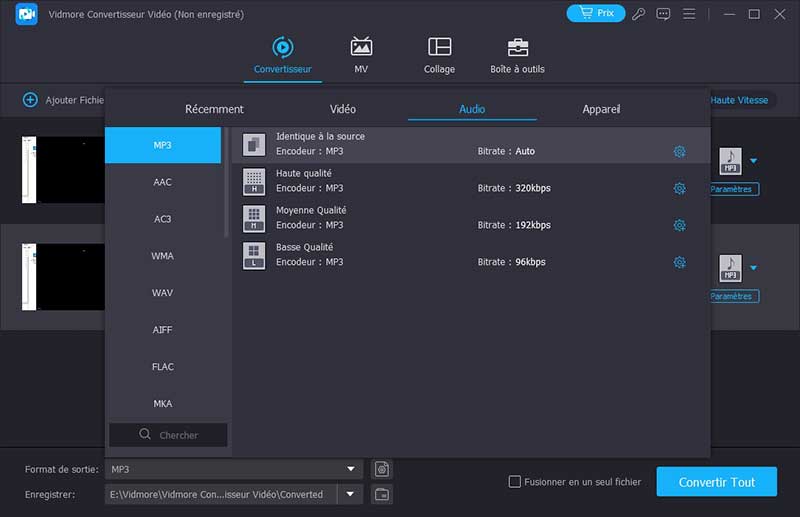Click the key registration icon
The height and width of the screenshot is (517, 800).
click(638, 14)
